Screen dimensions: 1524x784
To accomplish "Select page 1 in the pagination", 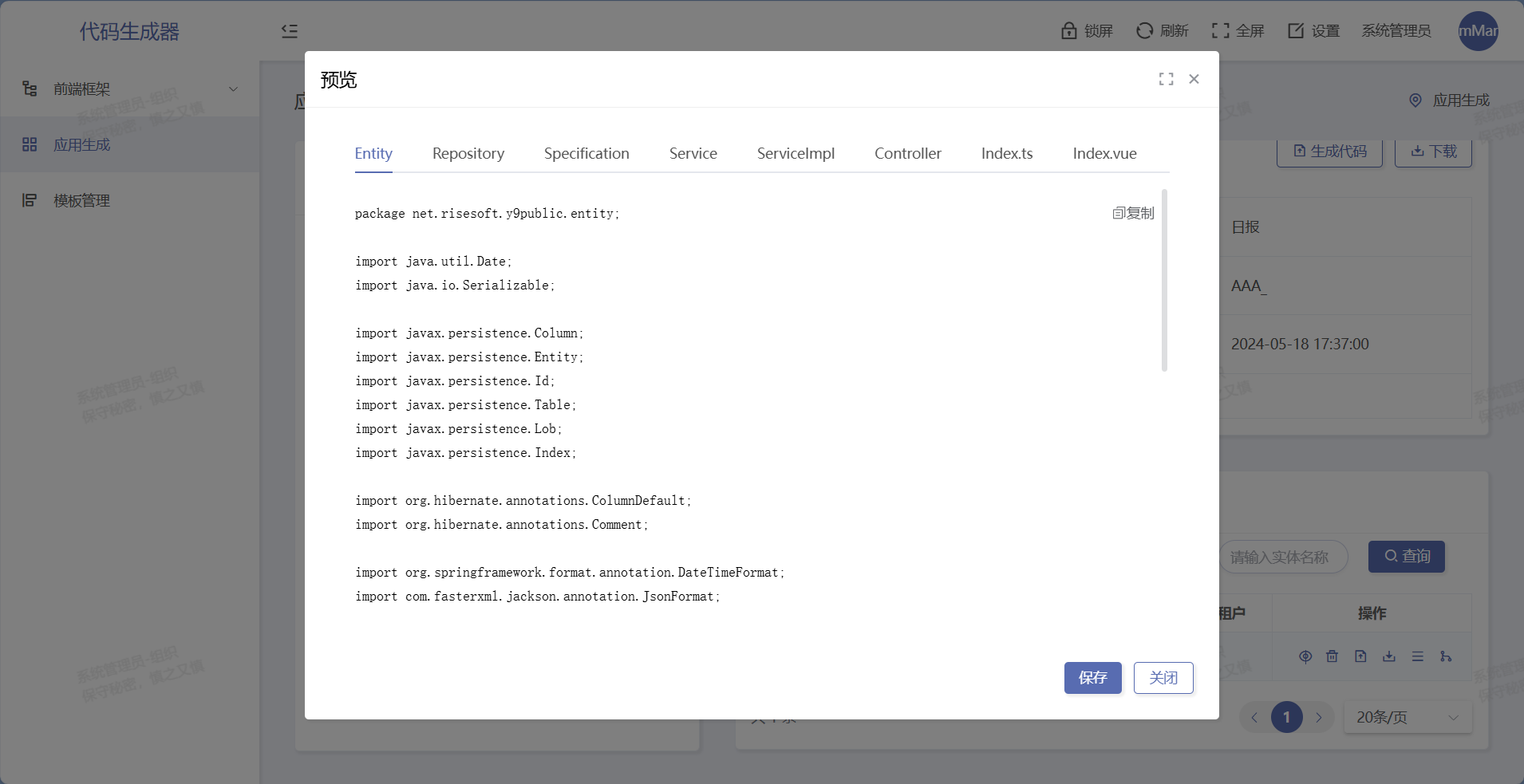I will tap(1287, 717).
